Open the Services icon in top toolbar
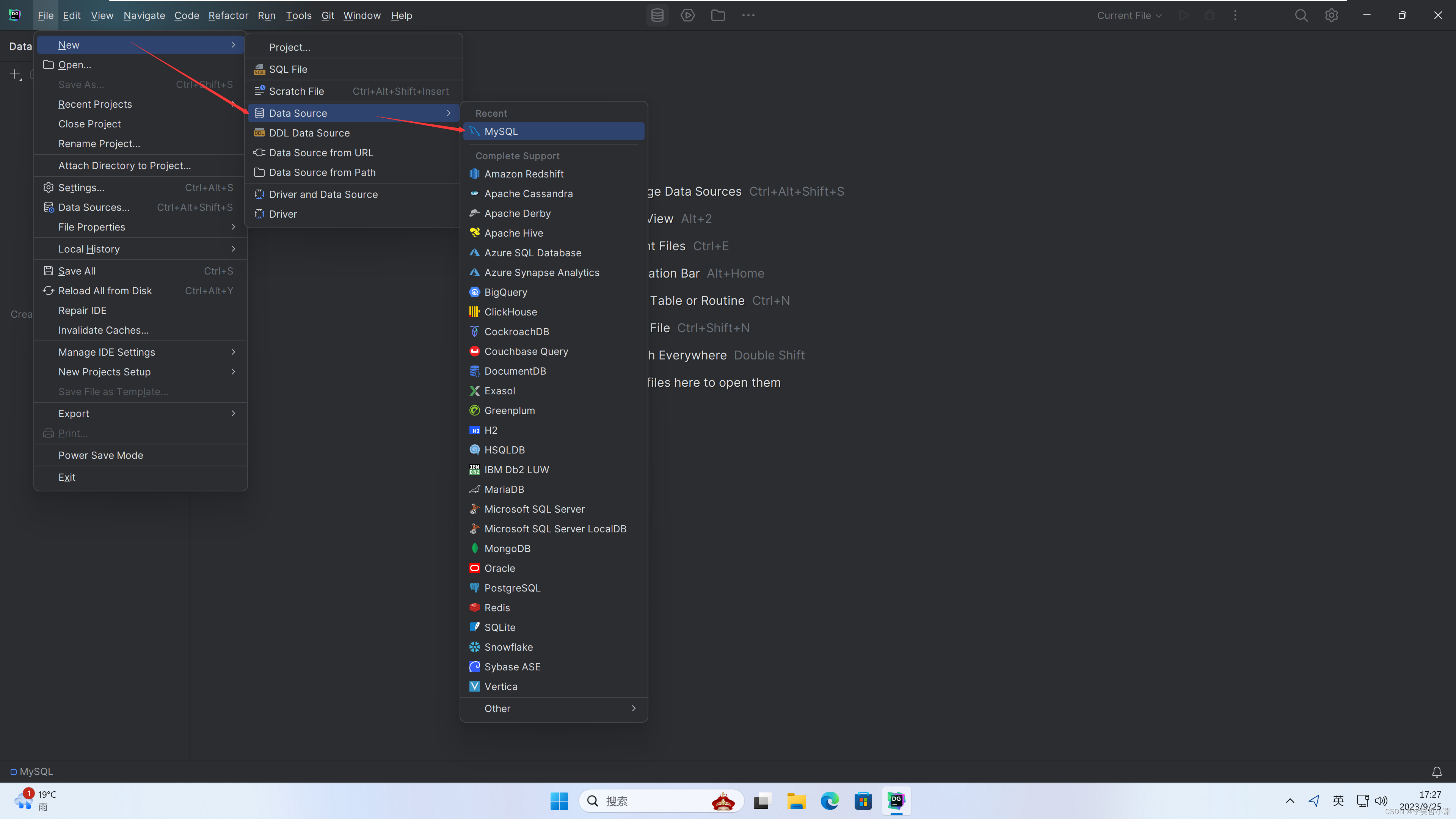Screen dimensions: 1456x819 (x=687, y=15)
